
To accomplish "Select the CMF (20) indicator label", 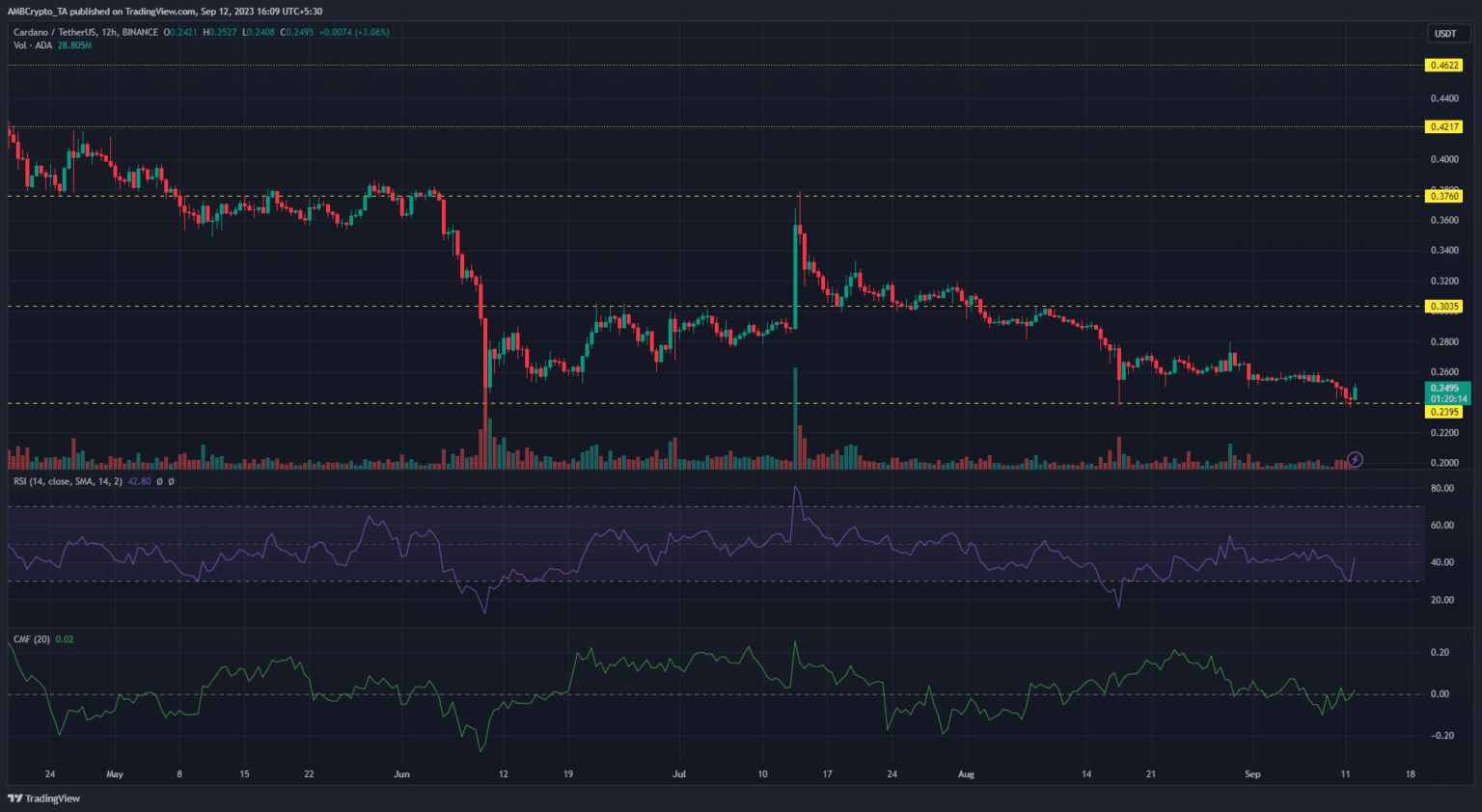I will (32, 639).
